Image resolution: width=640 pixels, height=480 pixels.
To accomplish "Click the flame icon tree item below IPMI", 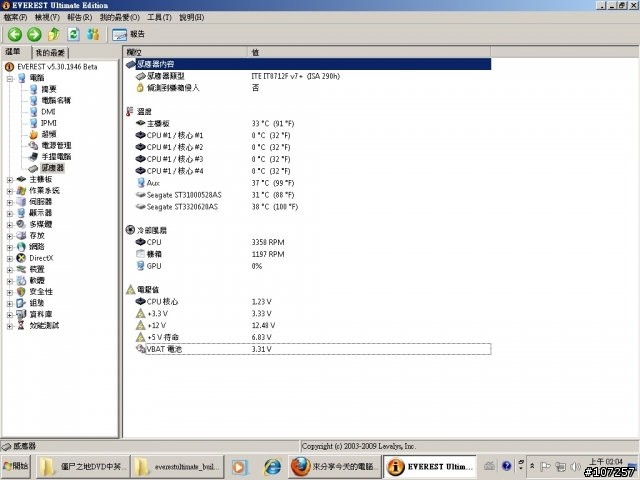I will pyautogui.click(x=33, y=134).
